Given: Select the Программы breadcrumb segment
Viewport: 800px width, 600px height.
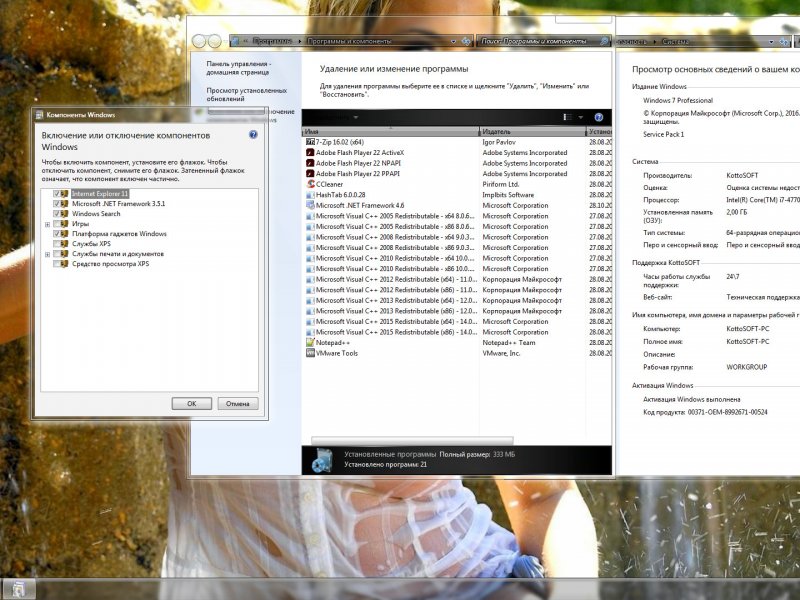Looking at the screenshot, I should [x=272, y=41].
